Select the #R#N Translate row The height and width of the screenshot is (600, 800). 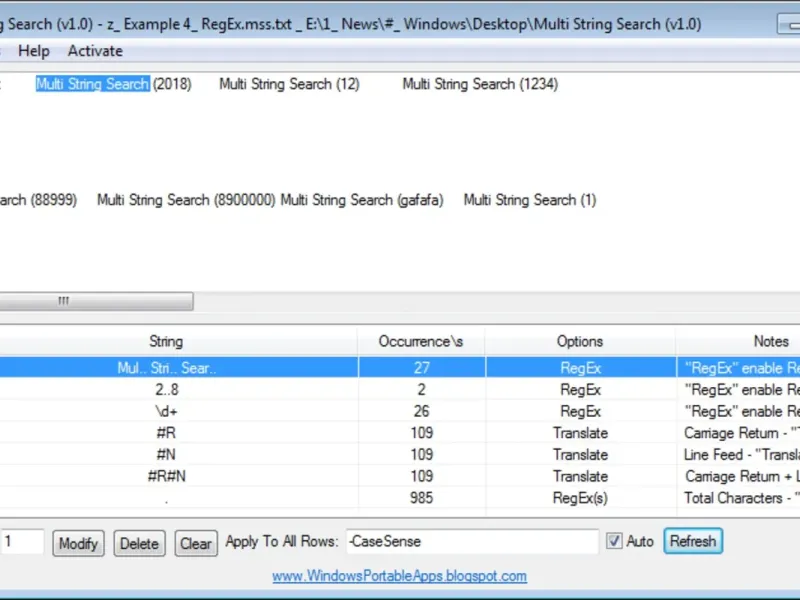[400, 476]
